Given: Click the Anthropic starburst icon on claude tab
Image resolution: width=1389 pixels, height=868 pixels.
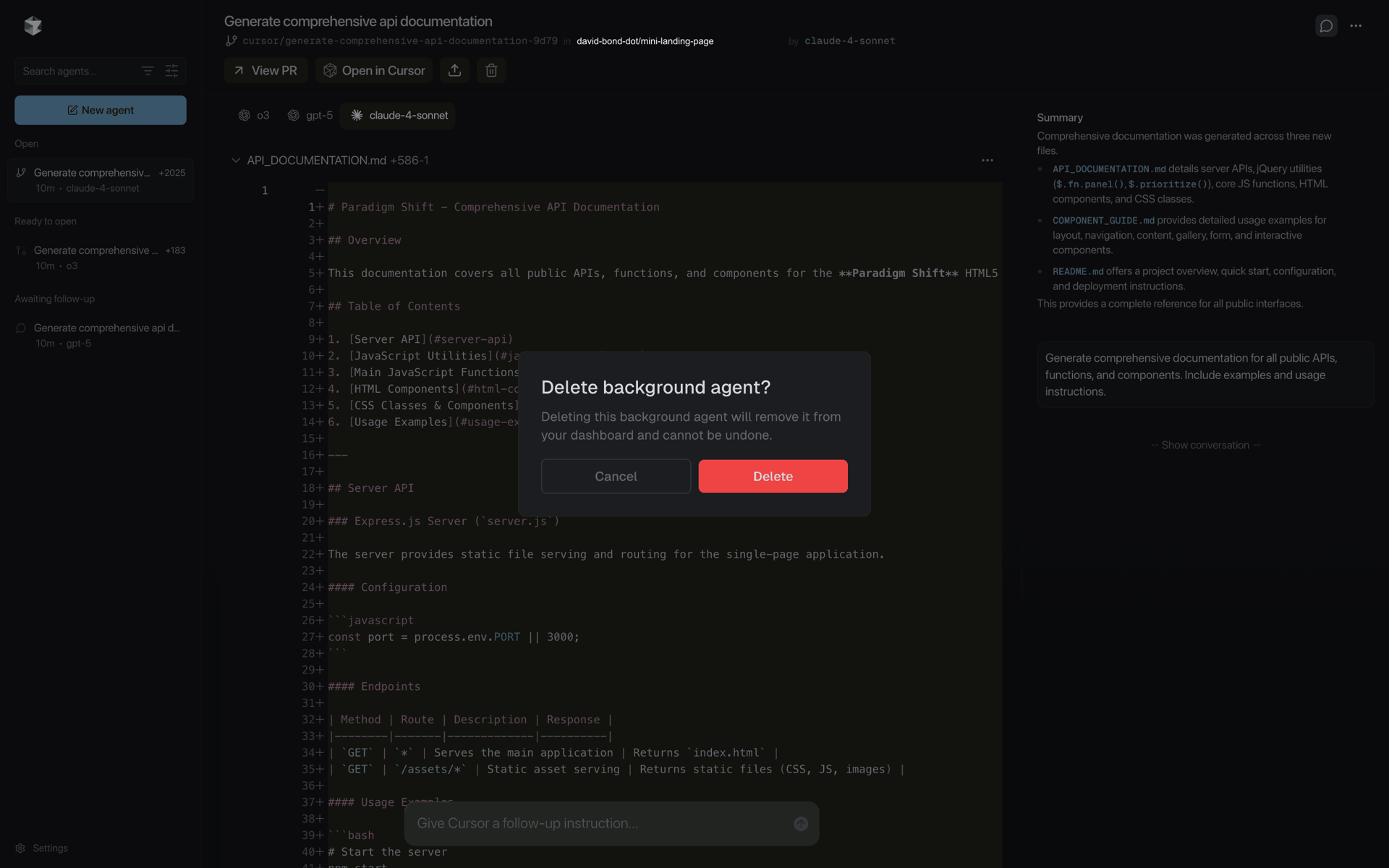Looking at the screenshot, I should click(x=357, y=115).
